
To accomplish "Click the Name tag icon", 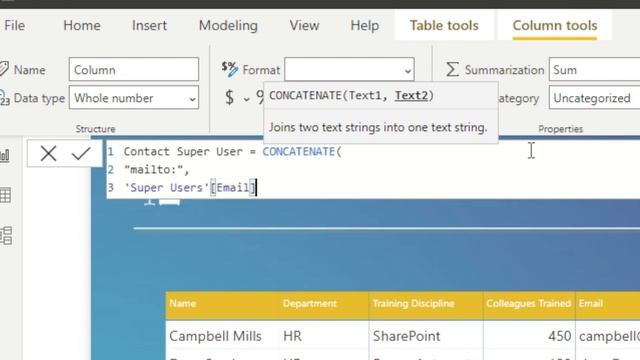I will click(x=4, y=69).
